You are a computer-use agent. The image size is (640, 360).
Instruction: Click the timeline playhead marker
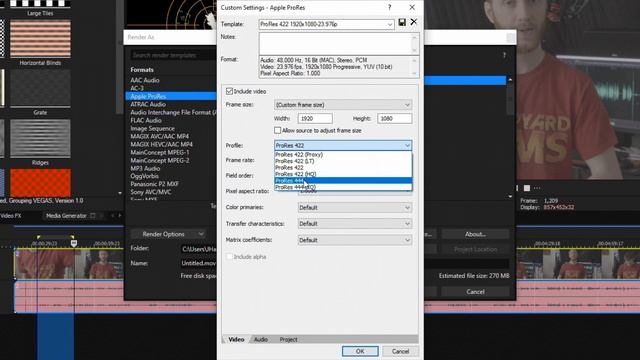(x=73, y=243)
